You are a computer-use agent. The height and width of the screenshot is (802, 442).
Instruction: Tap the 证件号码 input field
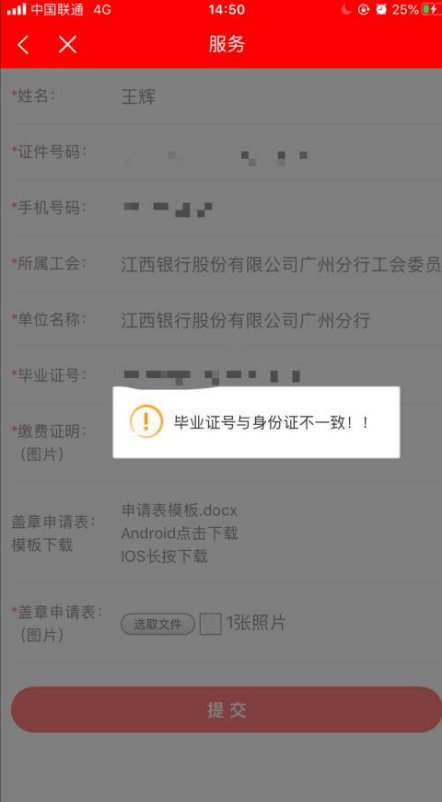221,152
